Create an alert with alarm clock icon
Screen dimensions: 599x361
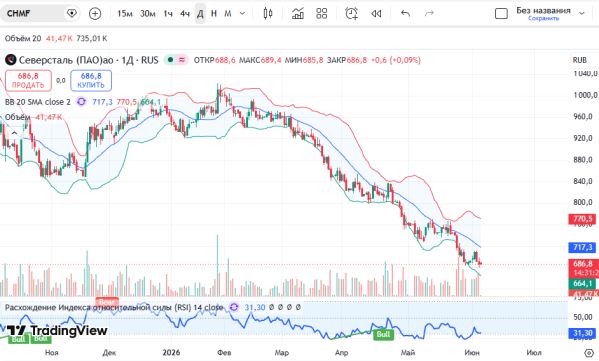pyautogui.click(x=351, y=14)
